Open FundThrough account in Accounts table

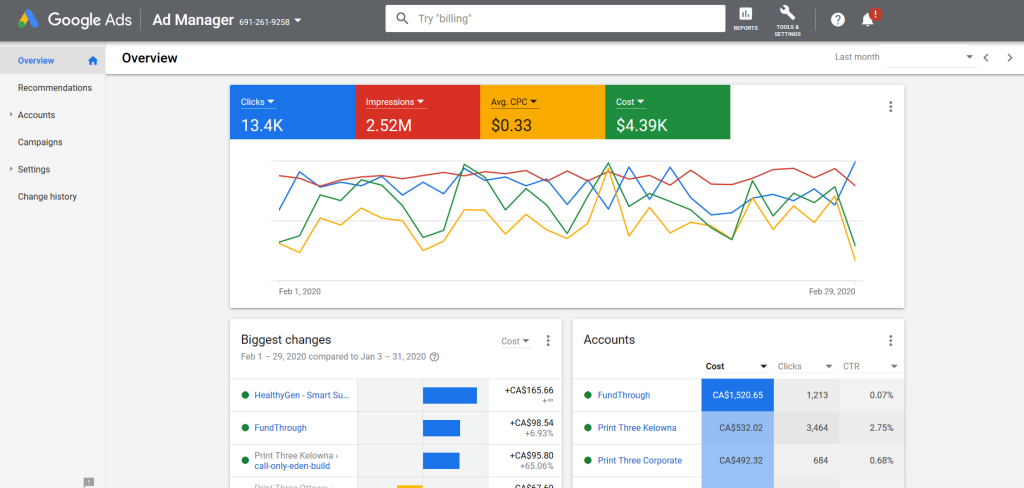click(624, 395)
